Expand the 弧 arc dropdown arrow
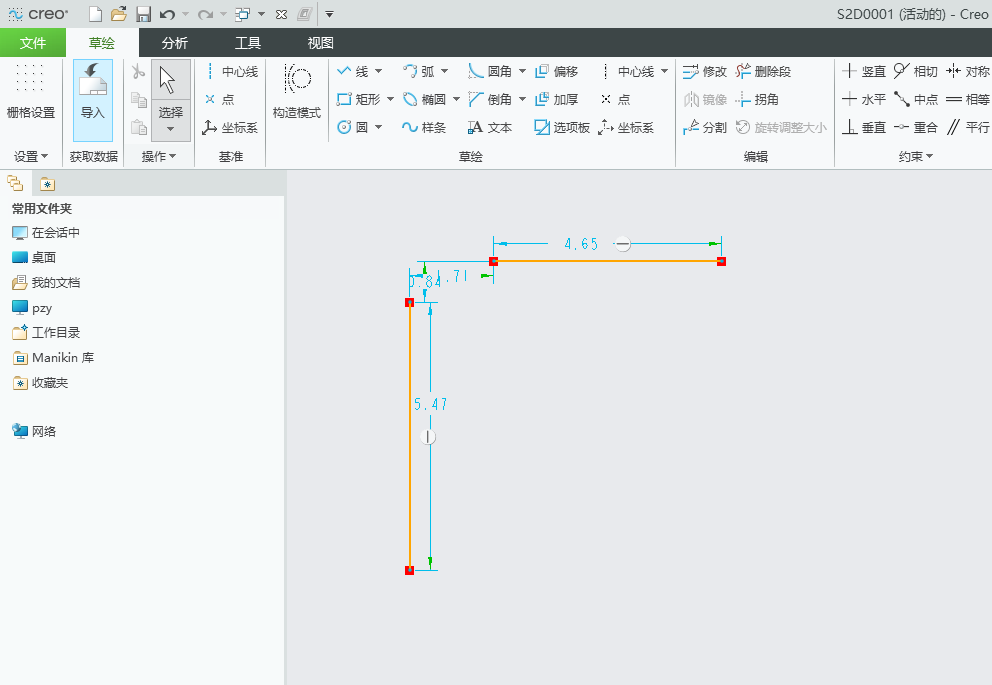 (444, 71)
